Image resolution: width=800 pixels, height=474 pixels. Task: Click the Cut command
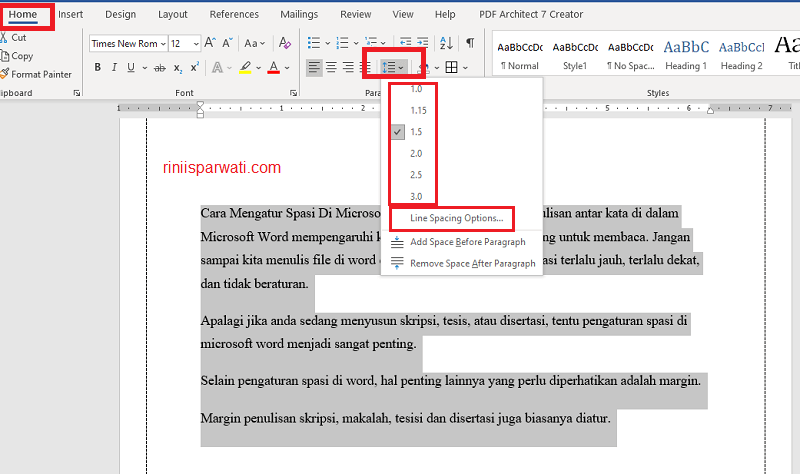coord(14,38)
